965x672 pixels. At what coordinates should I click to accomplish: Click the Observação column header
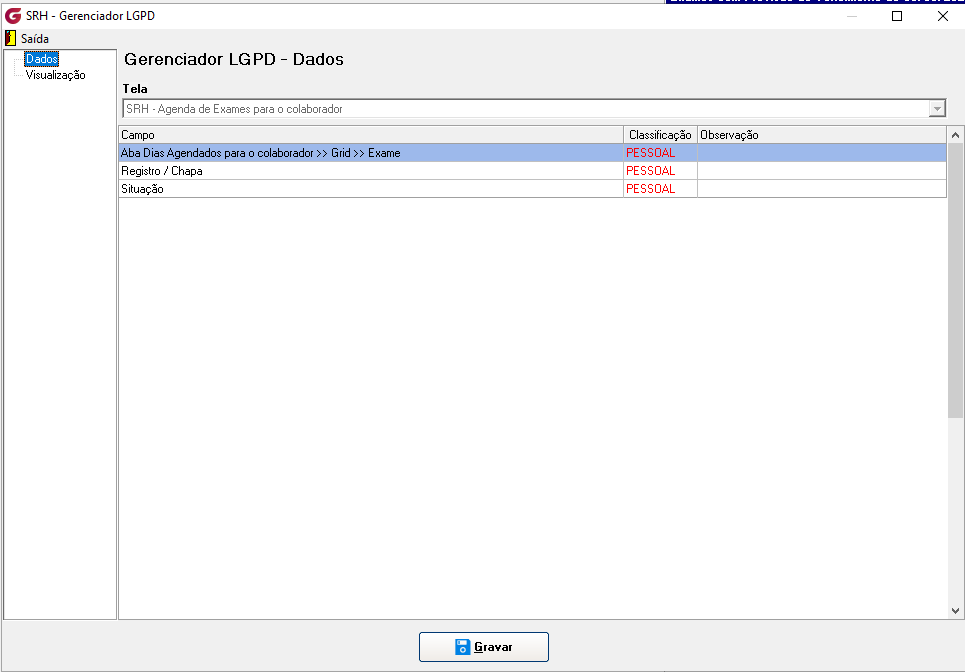822,135
